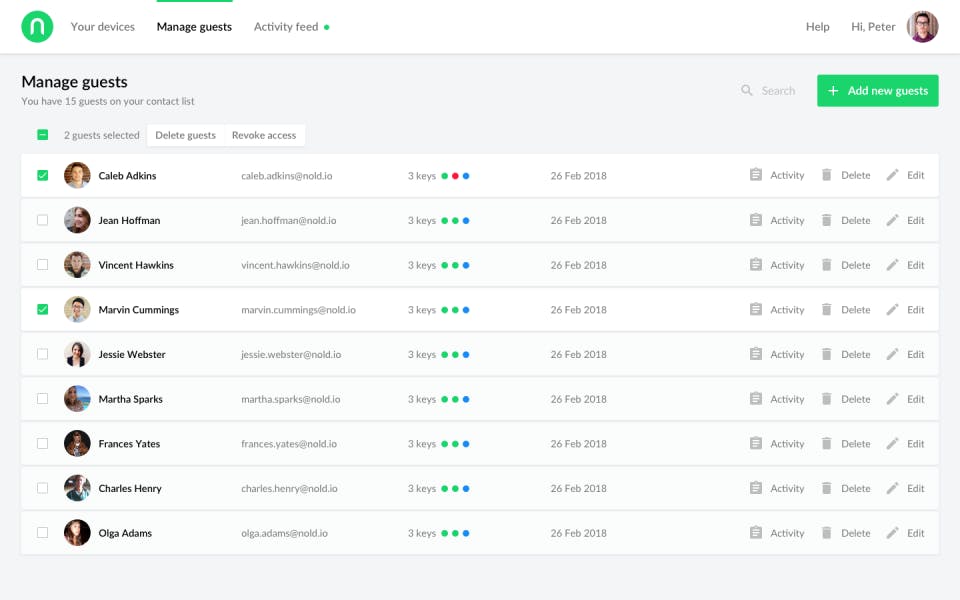Open Activity clipboard icon for Frances Yates
The height and width of the screenshot is (600, 960).
click(756, 444)
